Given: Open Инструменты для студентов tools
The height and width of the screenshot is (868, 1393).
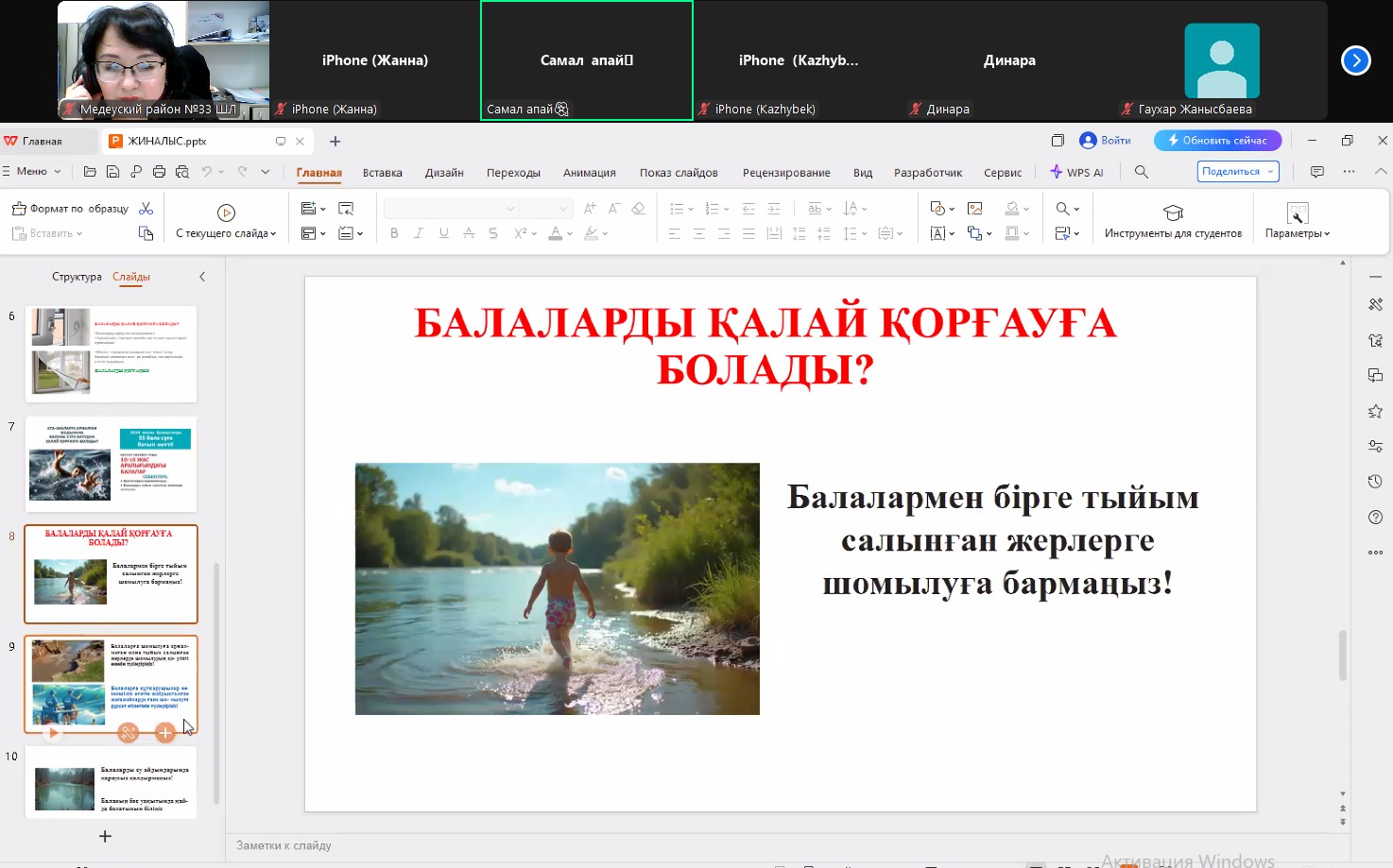Looking at the screenshot, I should coord(1173,220).
